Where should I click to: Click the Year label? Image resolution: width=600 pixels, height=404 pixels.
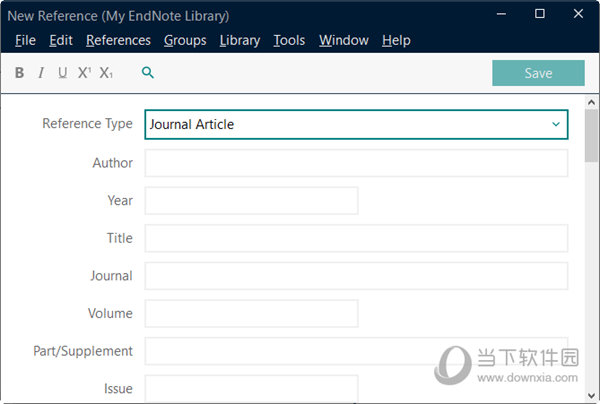click(x=120, y=200)
